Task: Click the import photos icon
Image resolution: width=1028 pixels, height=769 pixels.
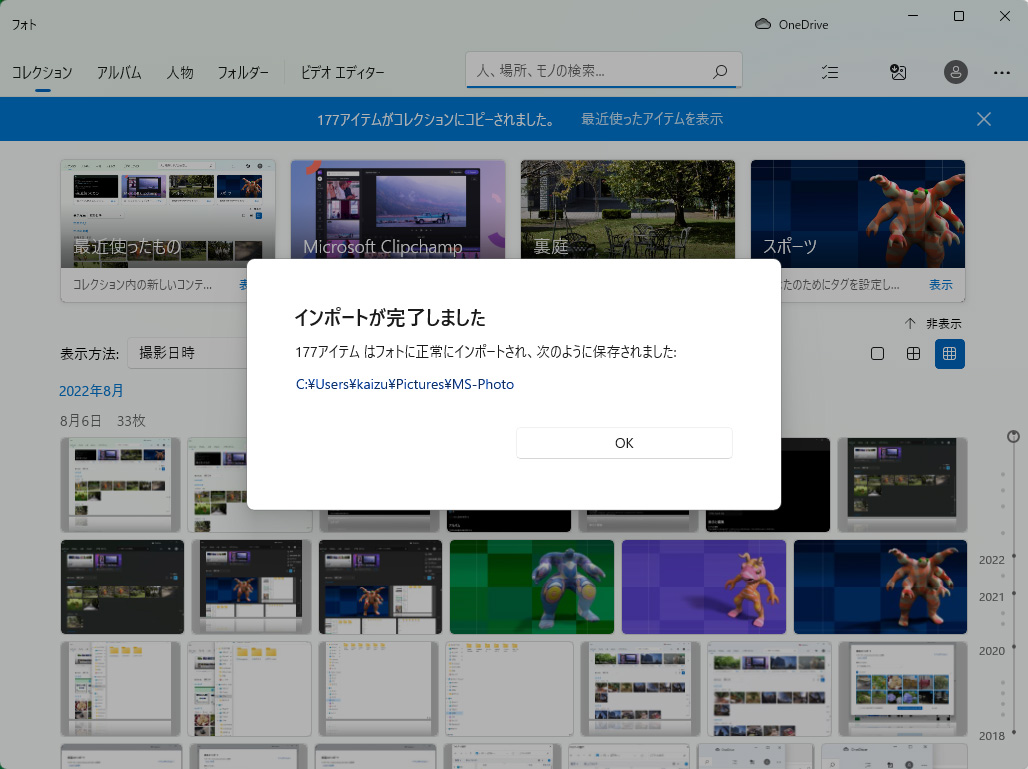Action: pyautogui.click(x=898, y=72)
